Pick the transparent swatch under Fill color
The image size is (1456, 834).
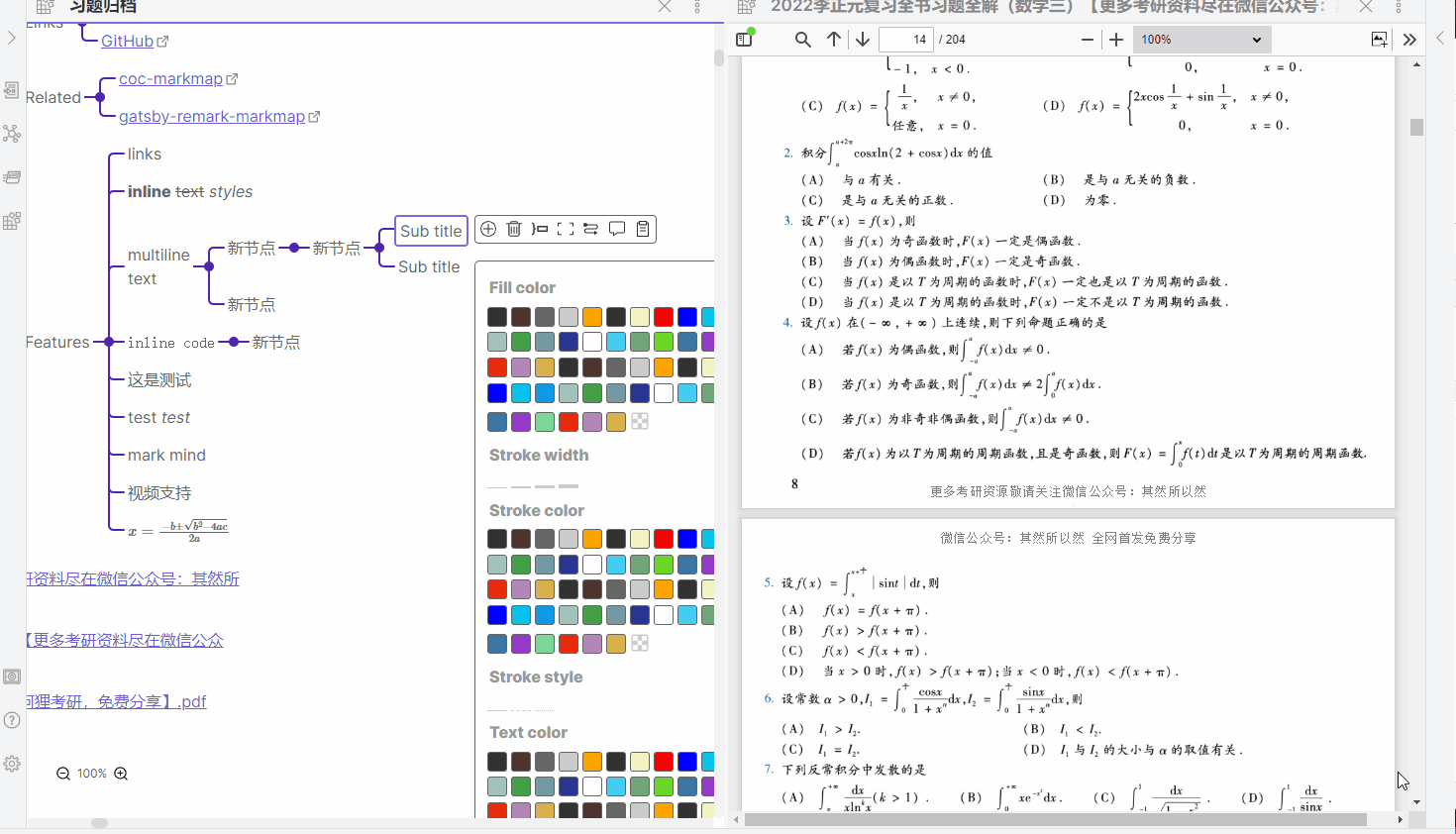tap(640, 422)
